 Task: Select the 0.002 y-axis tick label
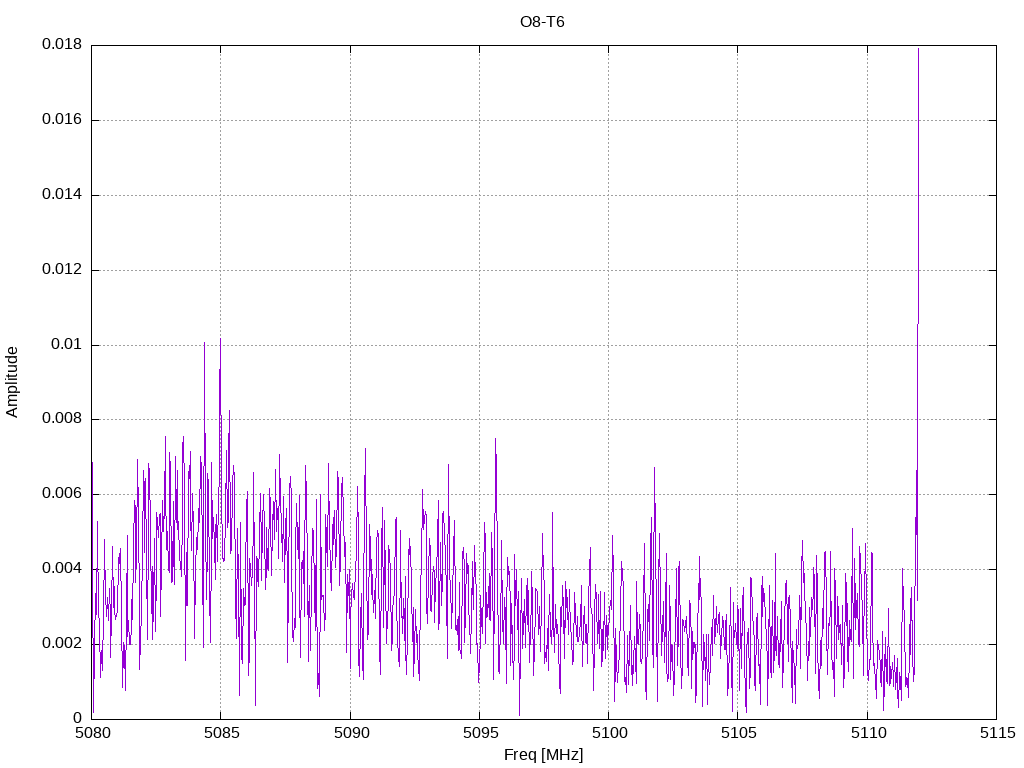pos(61,644)
